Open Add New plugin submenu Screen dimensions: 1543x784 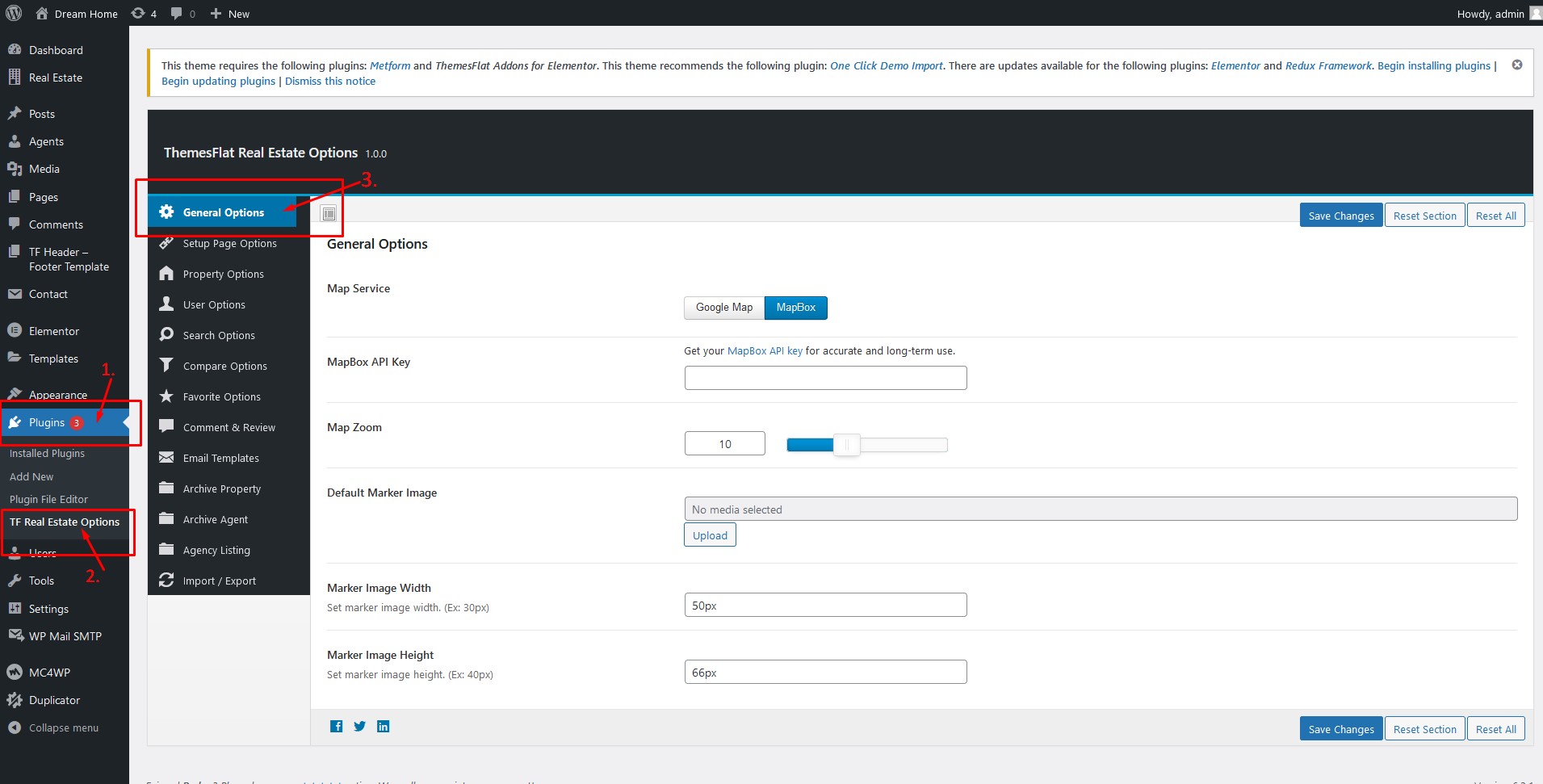(x=31, y=476)
